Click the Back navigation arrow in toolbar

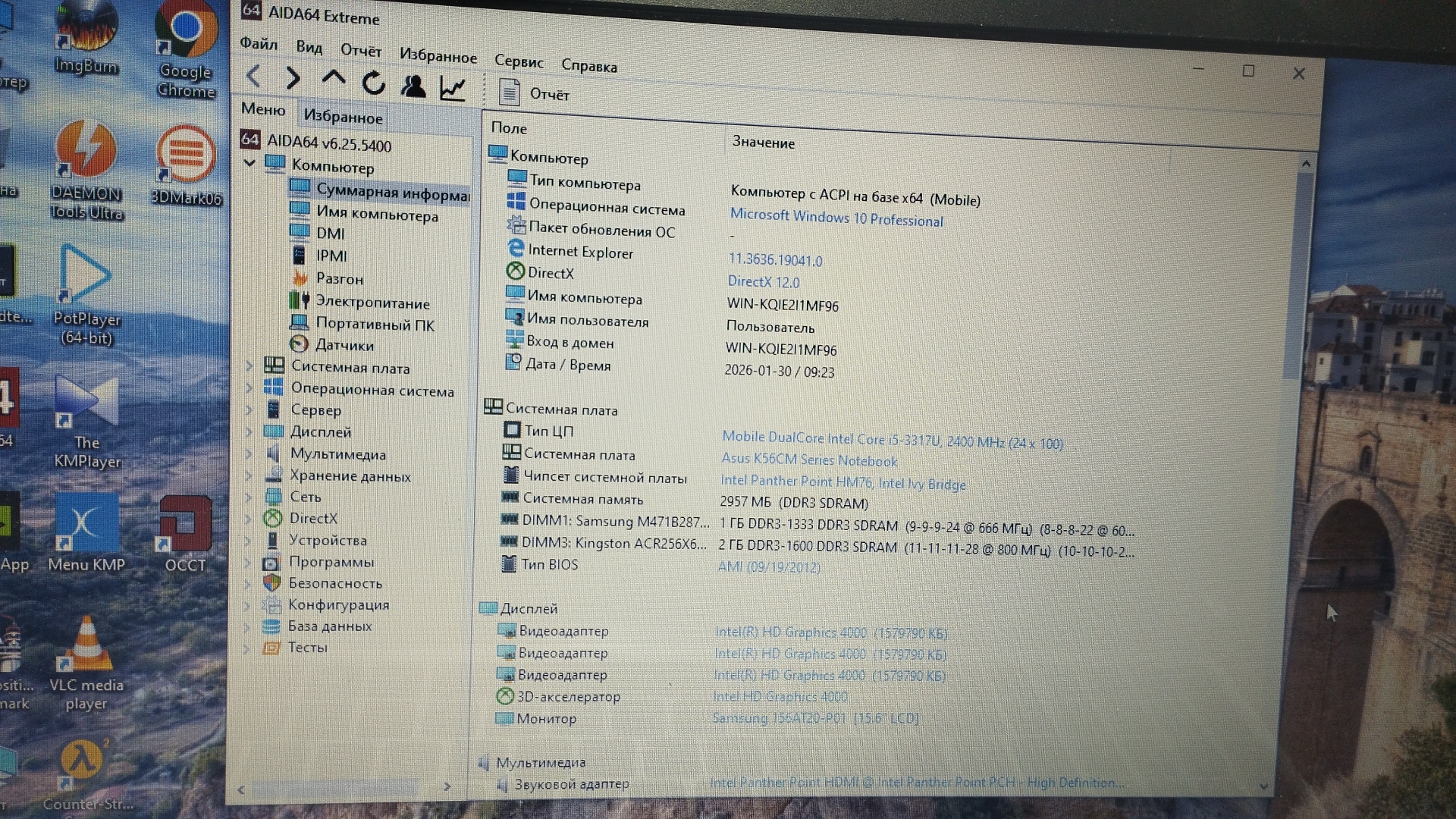tap(254, 76)
